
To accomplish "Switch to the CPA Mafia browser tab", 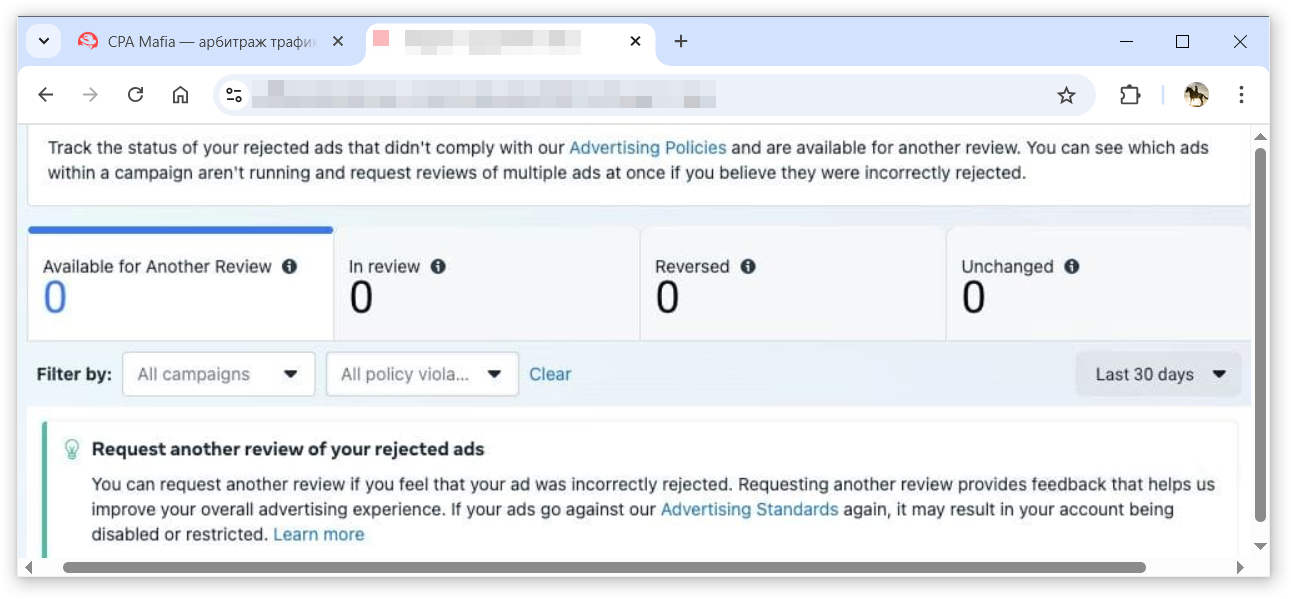I will tap(211, 41).
